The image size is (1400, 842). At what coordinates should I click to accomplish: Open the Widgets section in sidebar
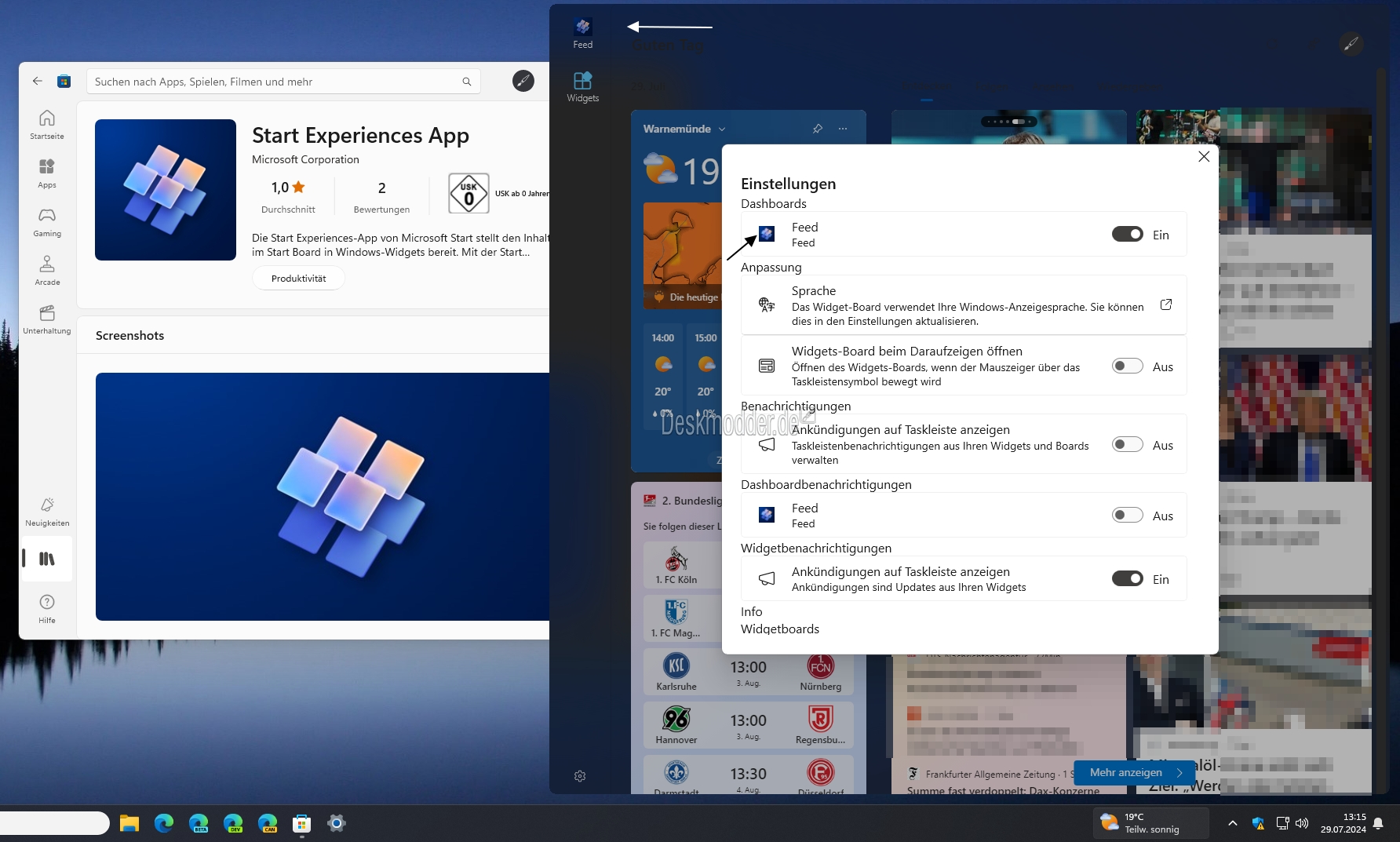tap(582, 87)
